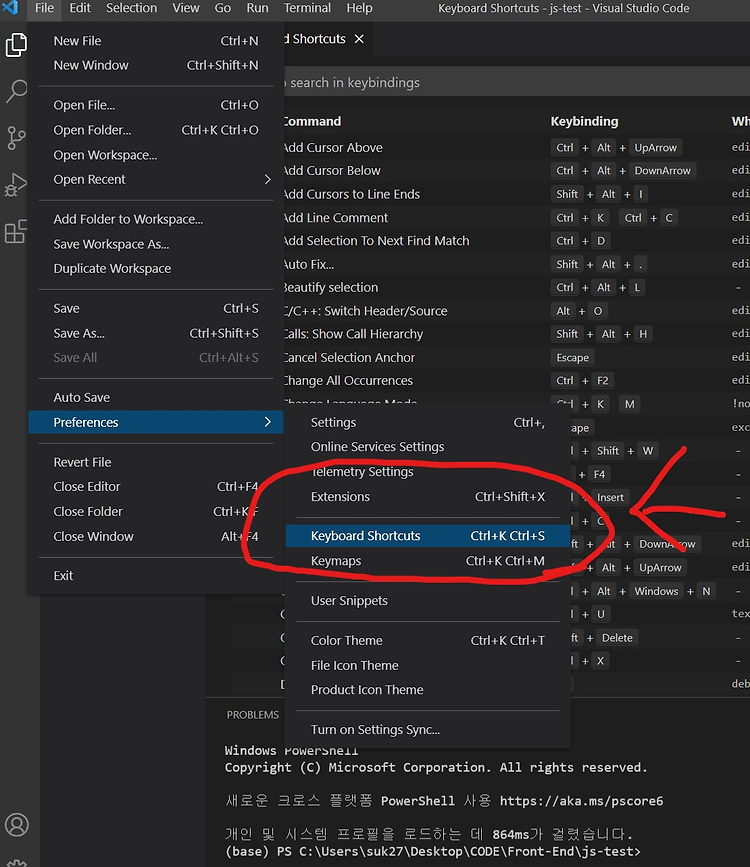Choose Color Theme submenu entry
Image resolution: width=750 pixels, height=867 pixels.
coord(428,640)
